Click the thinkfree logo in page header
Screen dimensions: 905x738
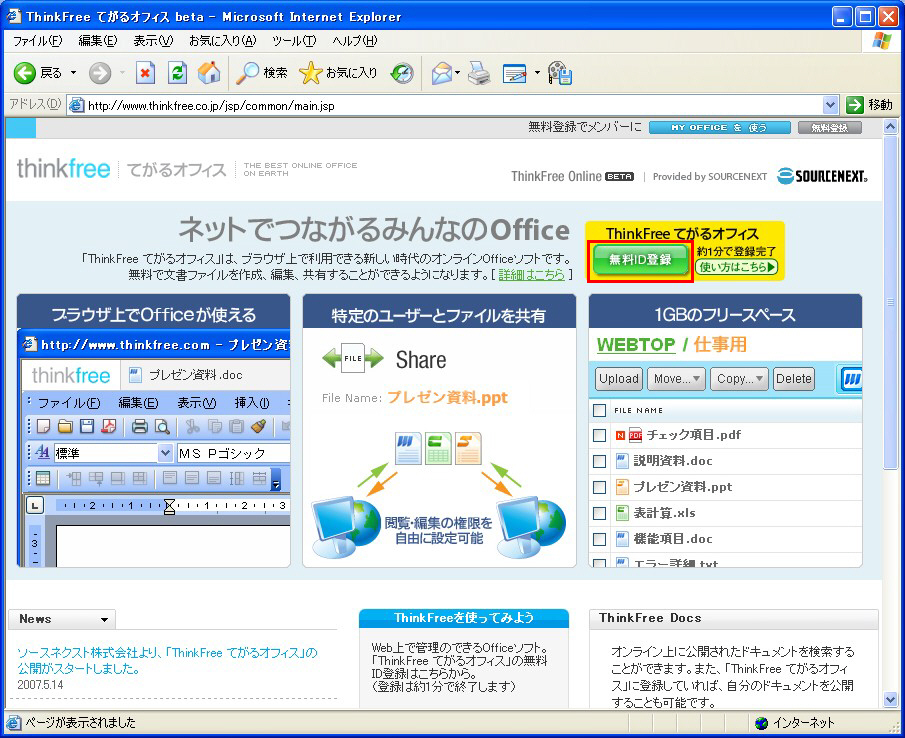(63, 168)
